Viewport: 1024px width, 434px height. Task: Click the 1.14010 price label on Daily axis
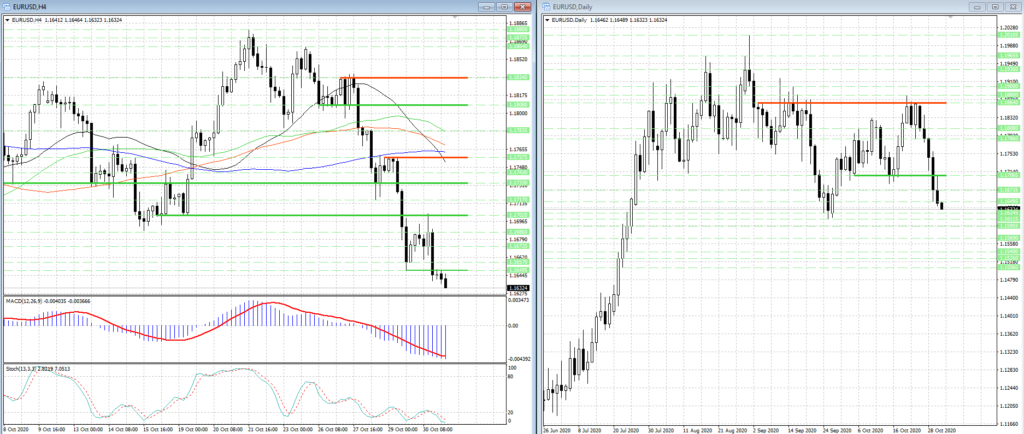point(1010,316)
